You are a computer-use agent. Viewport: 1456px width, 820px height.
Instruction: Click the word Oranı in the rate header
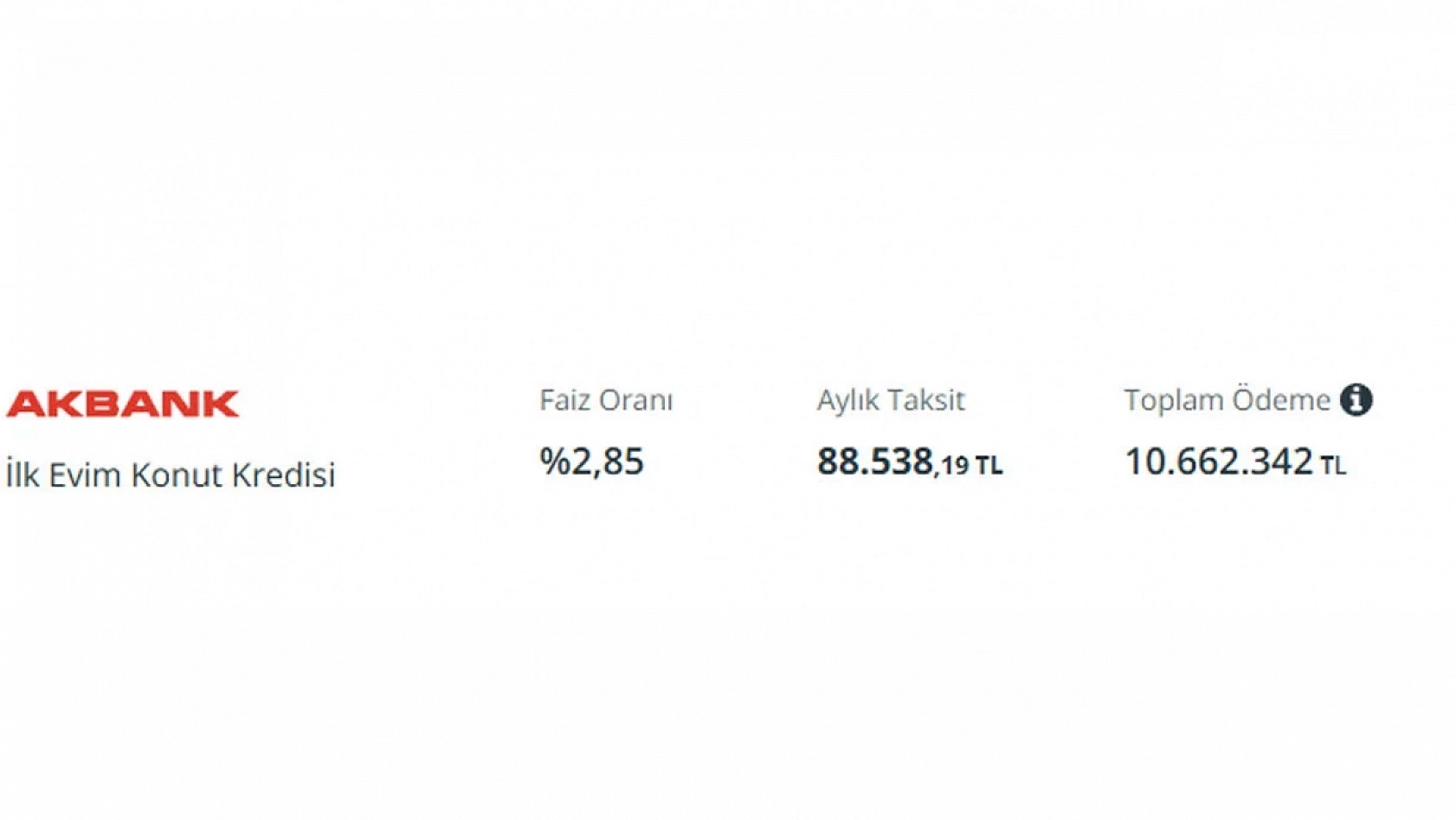pos(637,400)
